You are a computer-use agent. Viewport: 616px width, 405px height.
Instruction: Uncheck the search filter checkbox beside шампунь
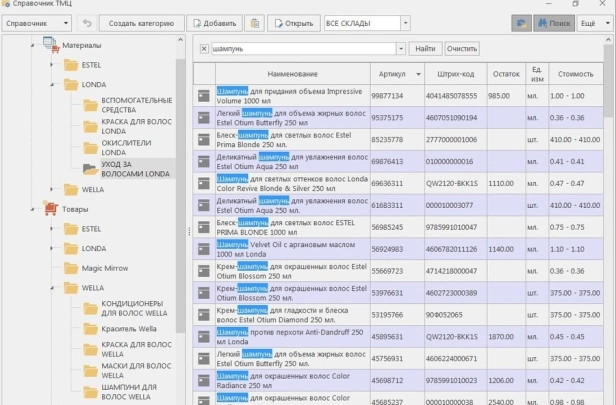point(204,48)
